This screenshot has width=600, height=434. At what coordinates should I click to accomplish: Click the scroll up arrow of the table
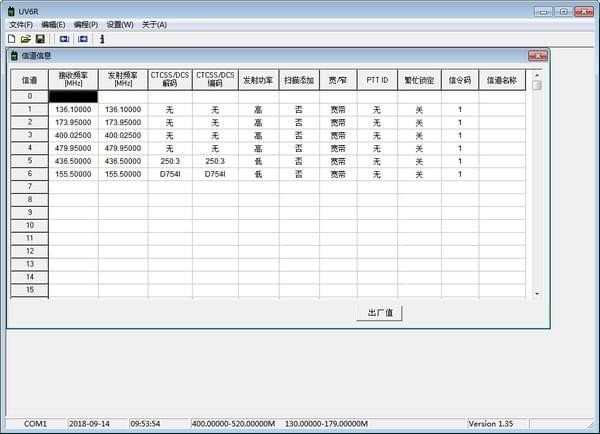coord(537,75)
